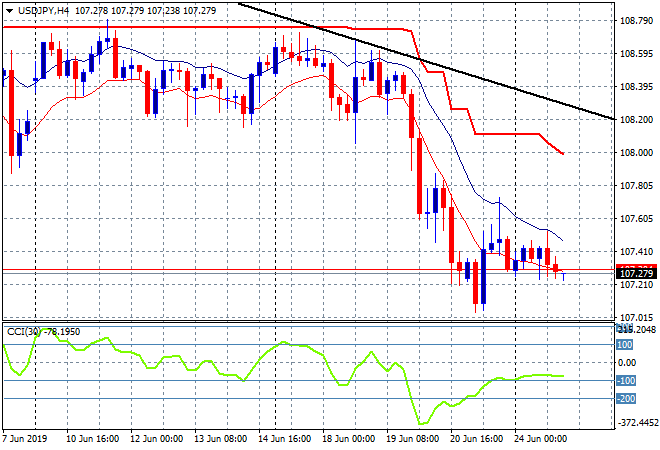Select the CCI(30) -78.1950 indicator label
The width and height of the screenshot is (660, 450).
point(43,332)
